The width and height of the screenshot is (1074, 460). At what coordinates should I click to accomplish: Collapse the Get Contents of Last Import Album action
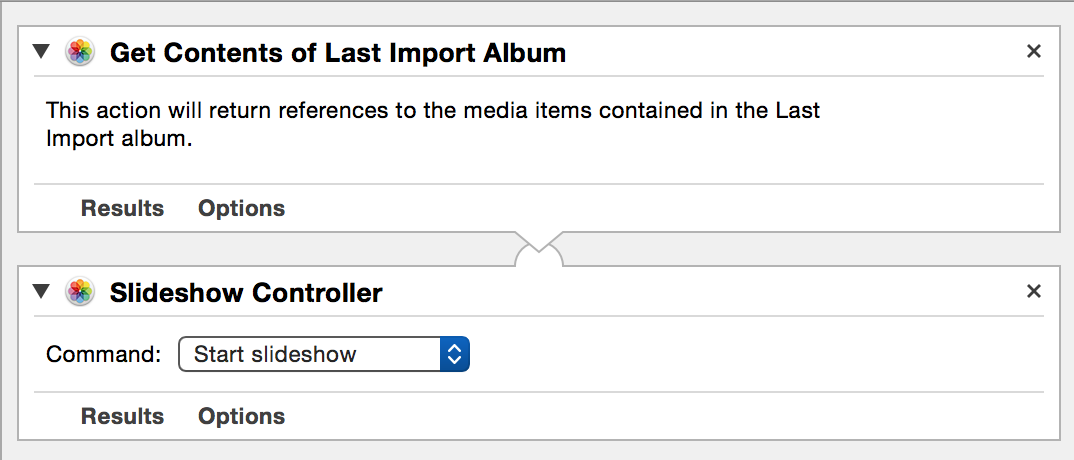(x=42, y=52)
